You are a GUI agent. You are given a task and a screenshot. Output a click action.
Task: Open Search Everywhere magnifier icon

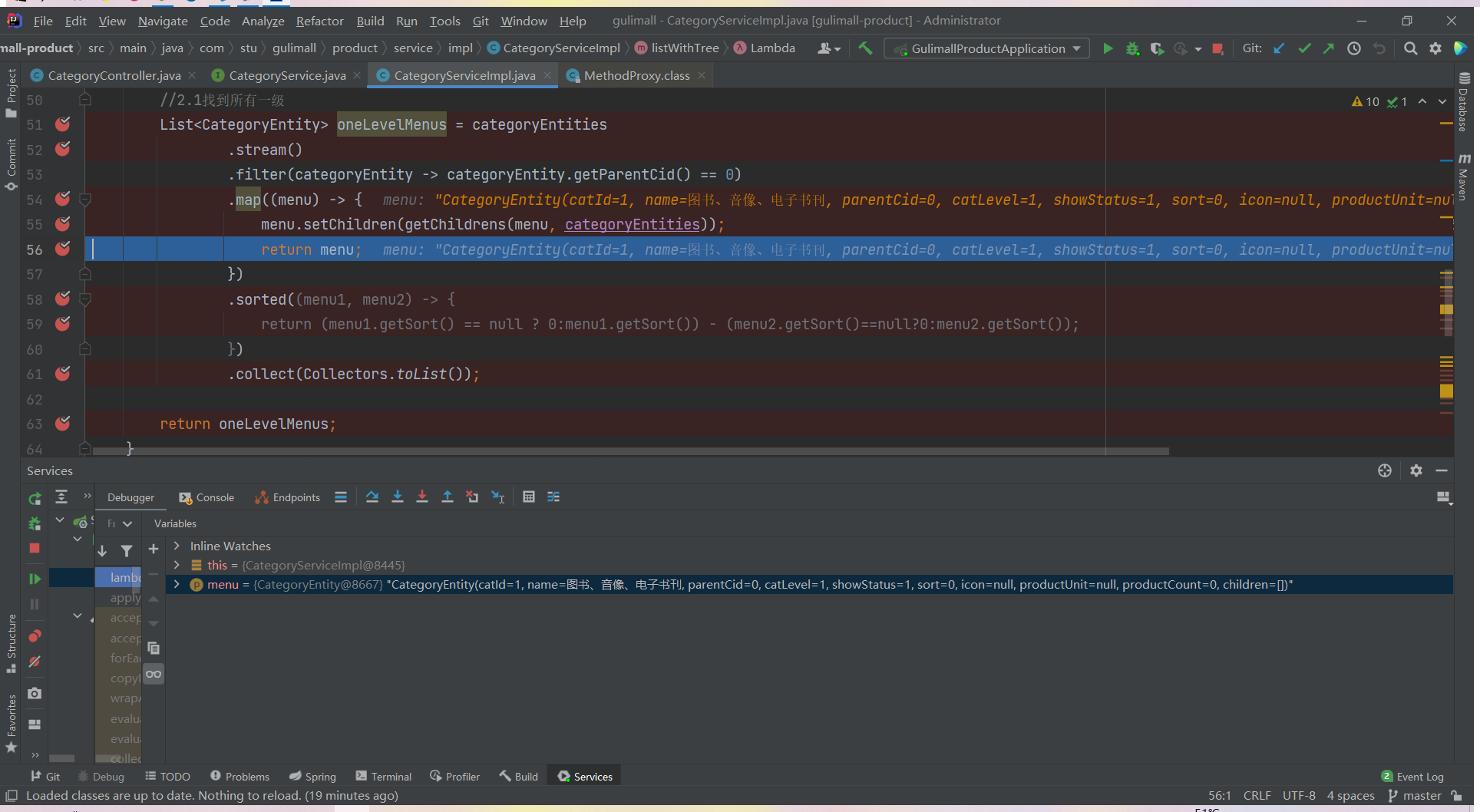point(1410,48)
